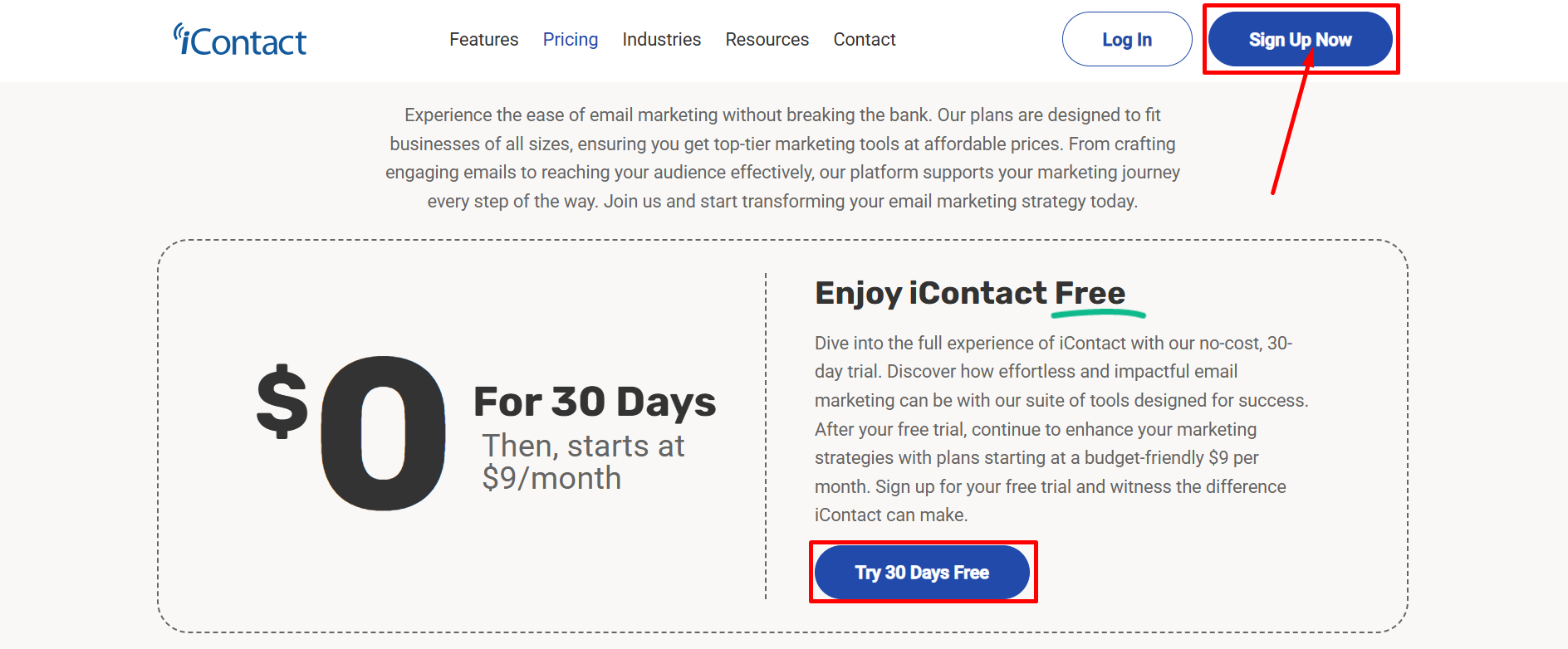Click the iContact logo

click(x=241, y=41)
